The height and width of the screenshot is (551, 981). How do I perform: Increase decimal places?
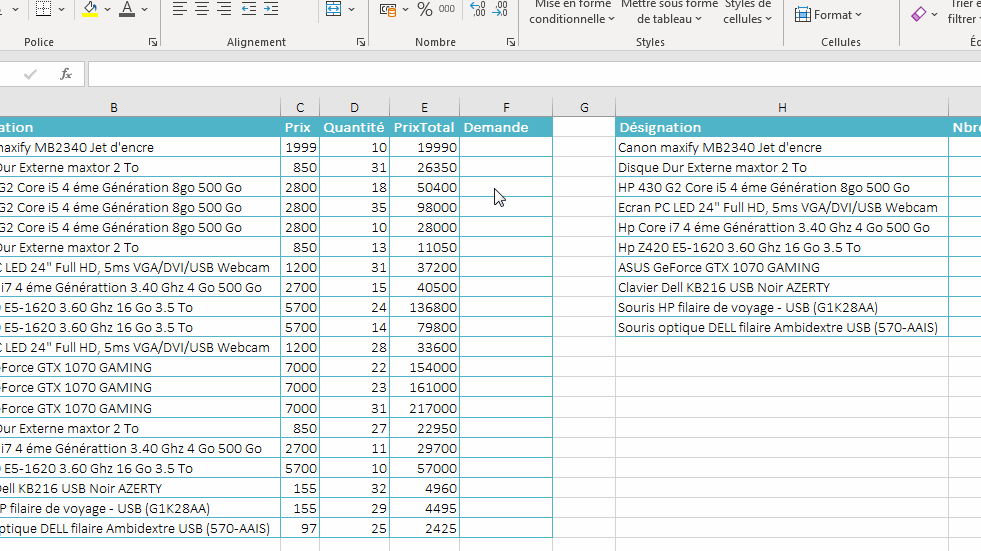click(477, 9)
